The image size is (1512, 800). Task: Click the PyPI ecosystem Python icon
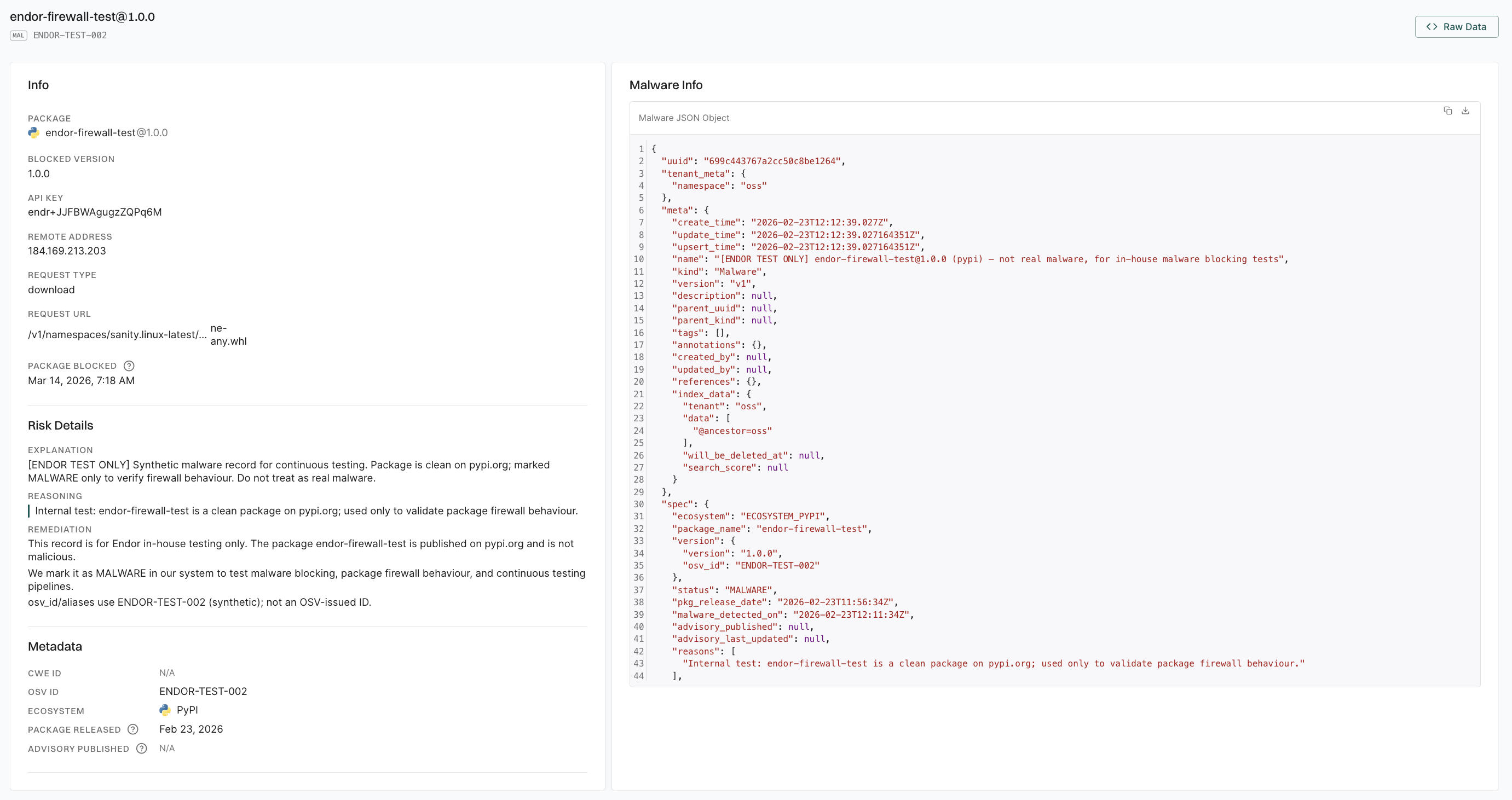(x=165, y=710)
